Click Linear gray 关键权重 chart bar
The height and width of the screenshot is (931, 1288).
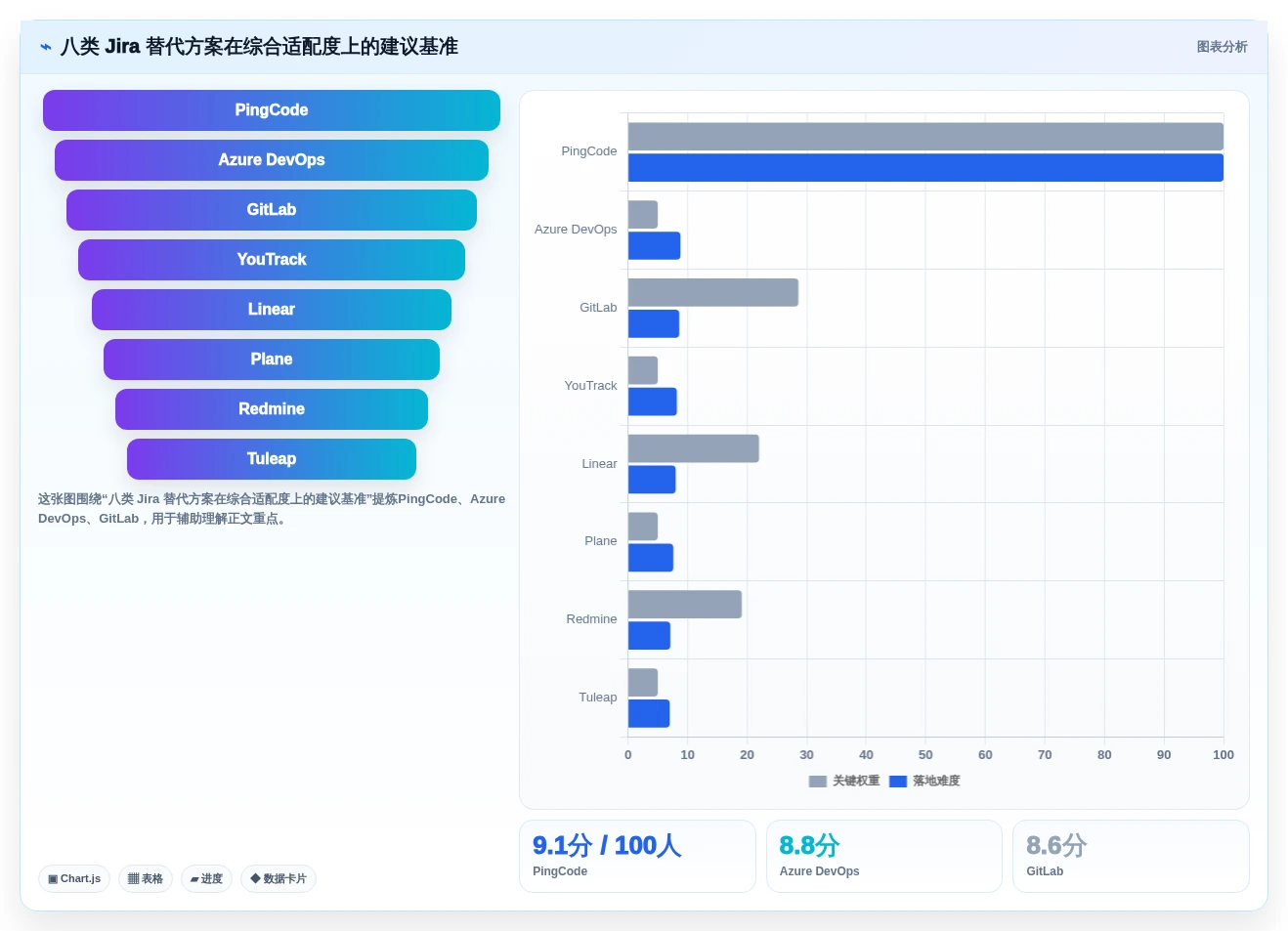pyautogui.click(x=694, y=449)
